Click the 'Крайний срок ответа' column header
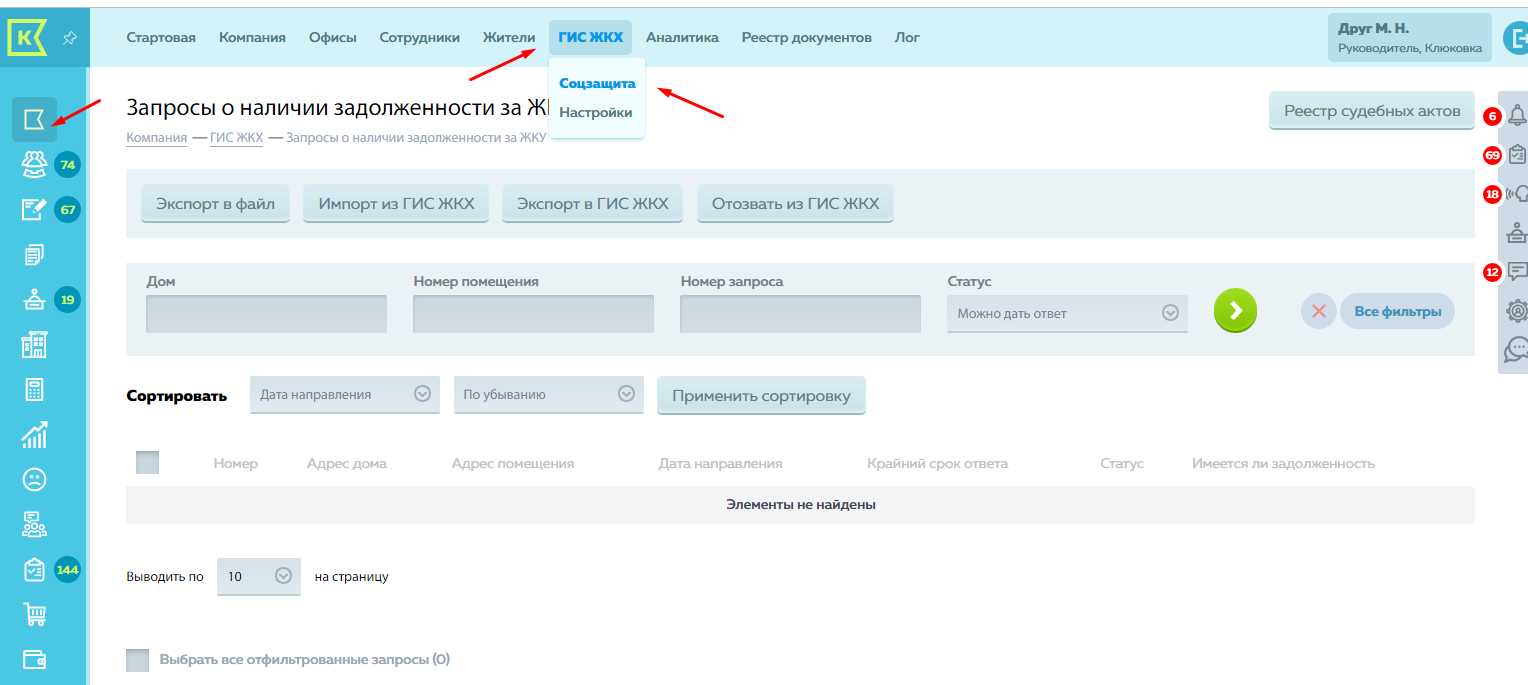Image resolution: width=1528 pixels, height=685 pixels. pyautogui.click(x=937, y=463)
